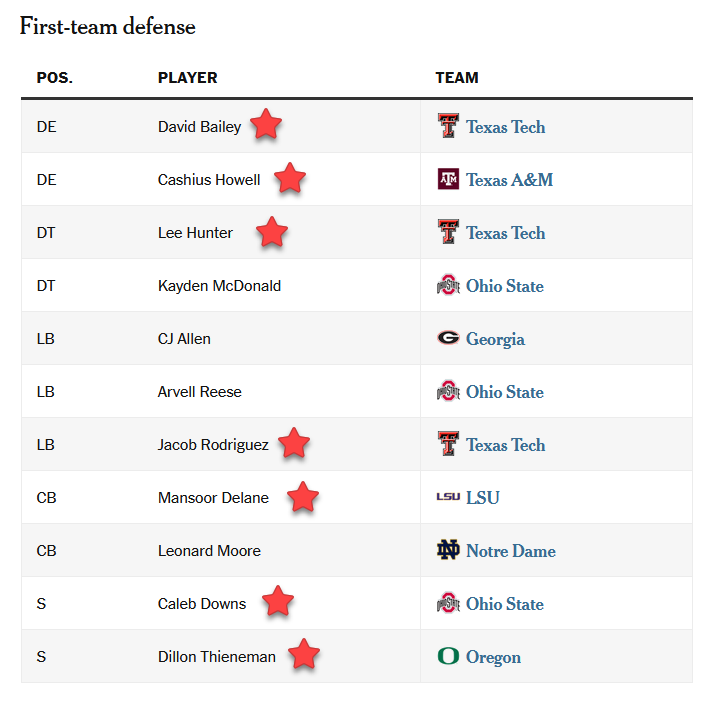Screen dimensions: 714x702
Task: Open the Oregon team link
Action: point(493,657)
